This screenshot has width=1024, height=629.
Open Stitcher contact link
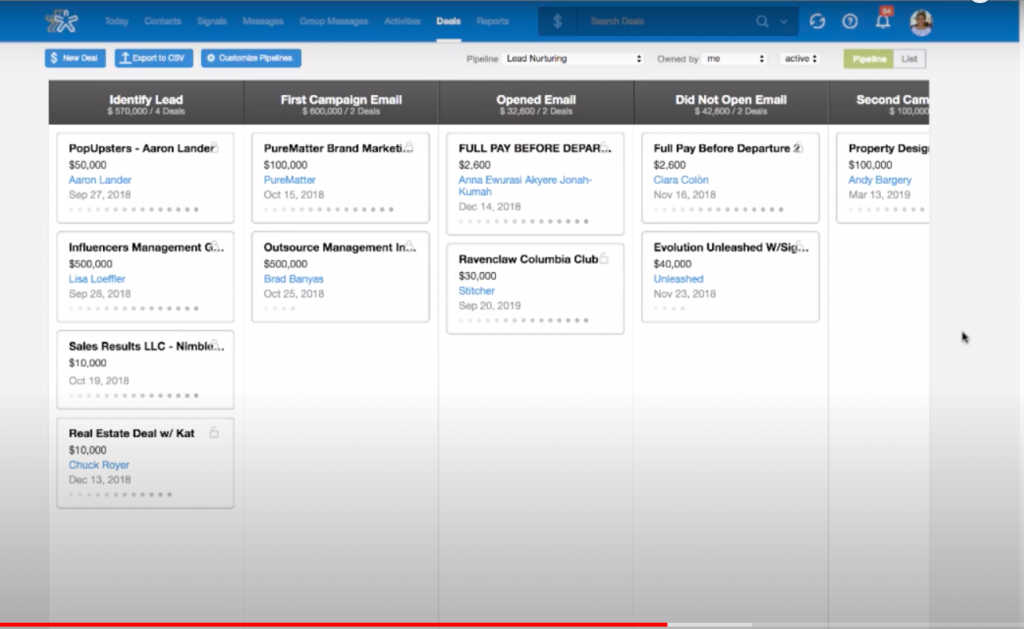pyautogui.click(x=476, y=291)
